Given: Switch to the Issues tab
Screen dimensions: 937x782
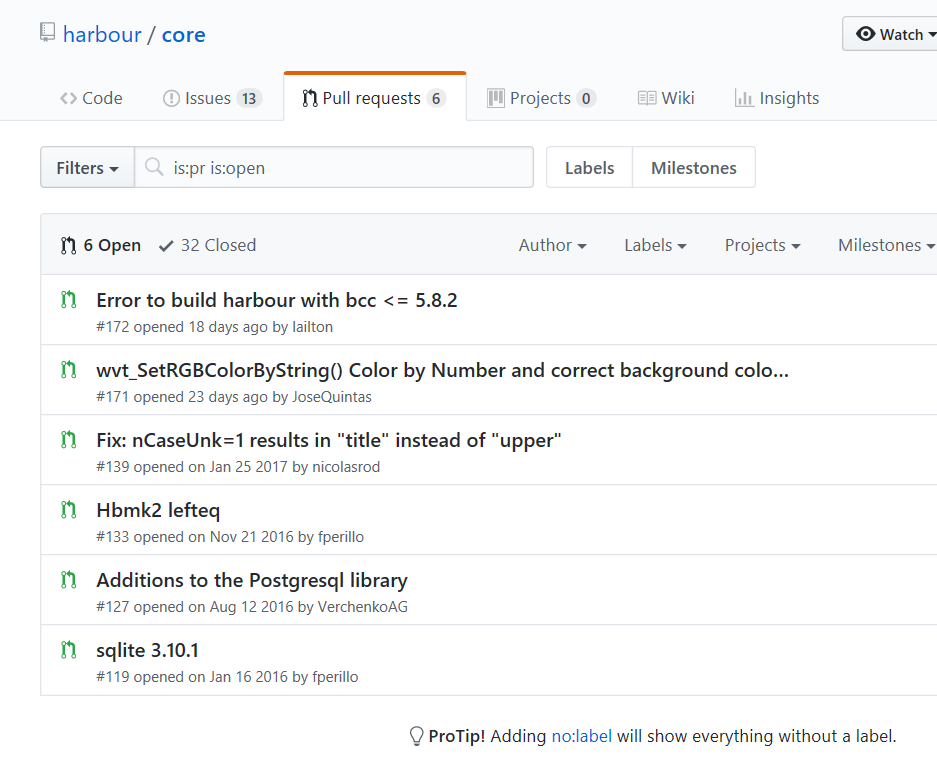Looking at the screenshot, I should click(x=211, y=98).
